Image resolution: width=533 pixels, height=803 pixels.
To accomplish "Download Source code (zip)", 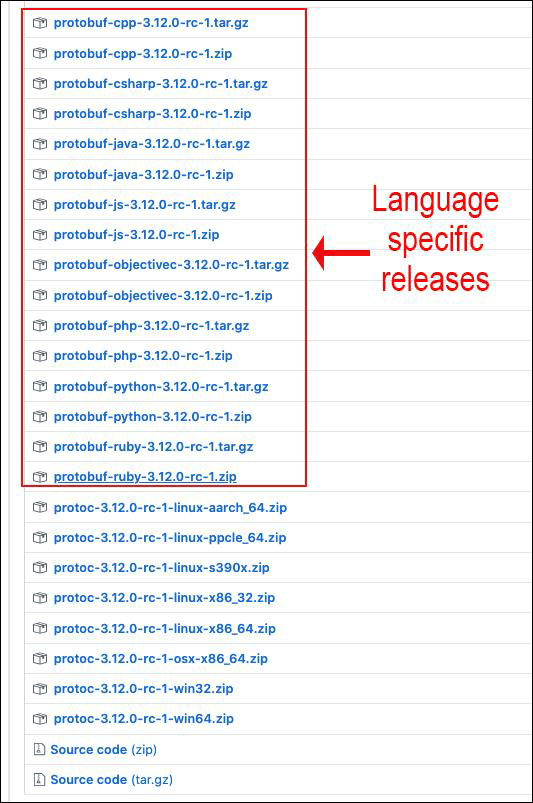I will click(x=103, y=750).
